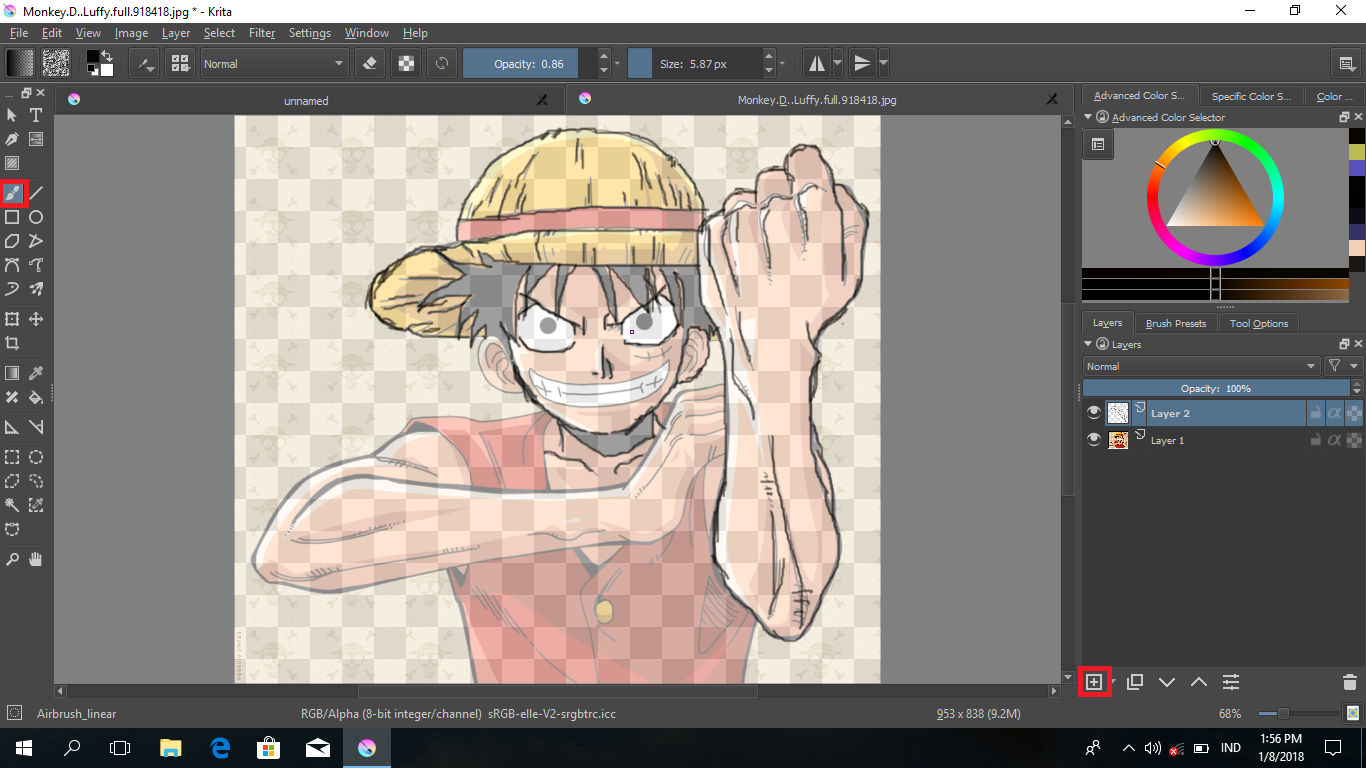This screenshot has height=768, width=1366.
Task: Open brush blending mode Normal dropdown
Action: click(273, 63)
